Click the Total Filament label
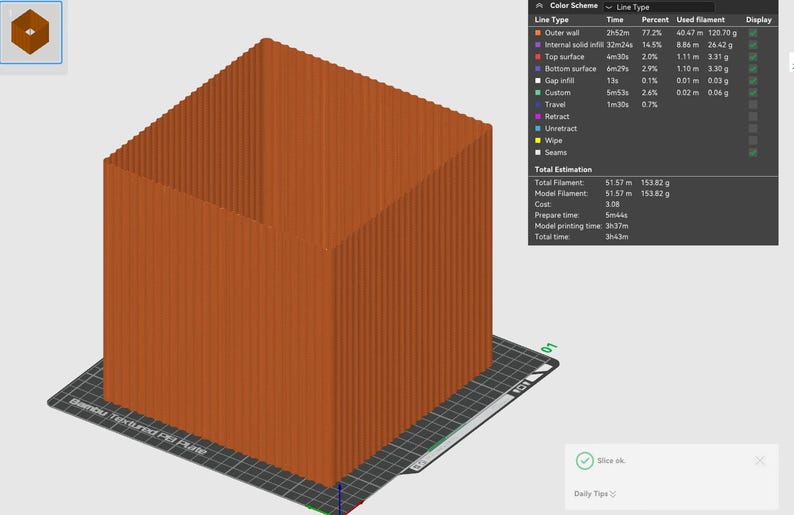 point(559,183)
